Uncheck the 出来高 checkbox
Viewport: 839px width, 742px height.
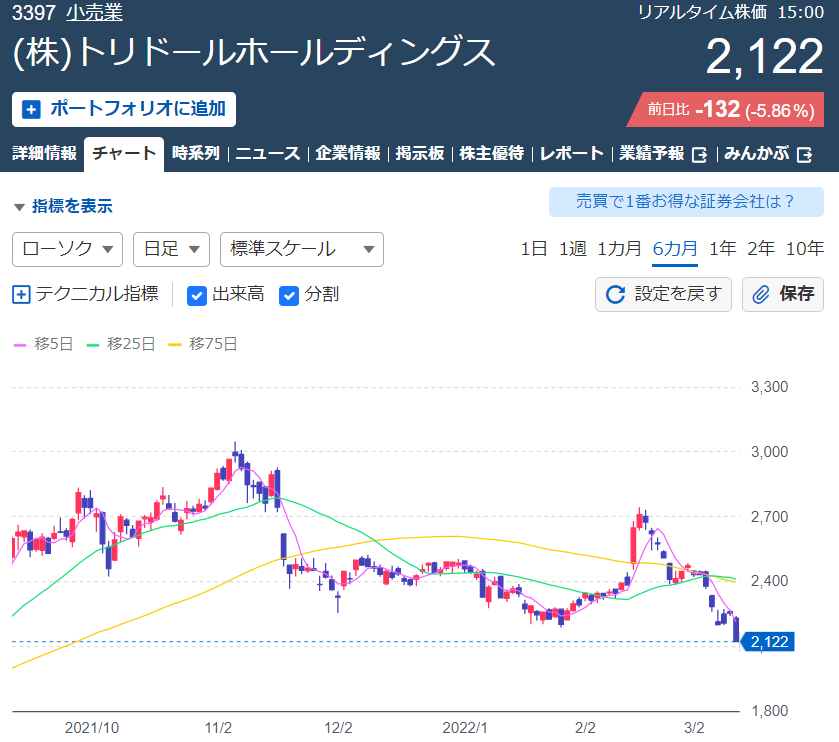[x=197, y=295]
